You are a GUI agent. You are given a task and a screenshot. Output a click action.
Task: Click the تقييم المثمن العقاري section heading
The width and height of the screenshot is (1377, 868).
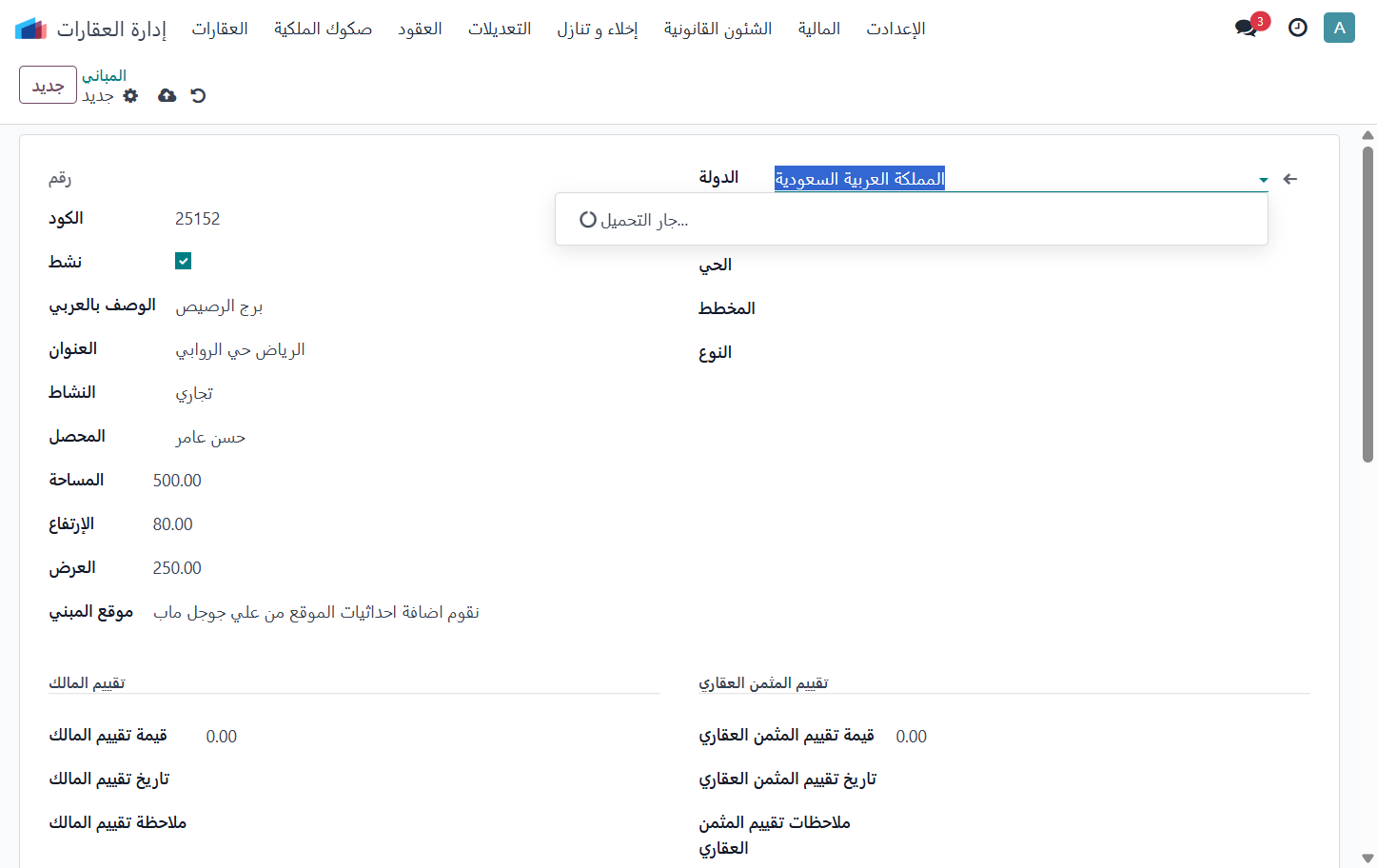763,683
